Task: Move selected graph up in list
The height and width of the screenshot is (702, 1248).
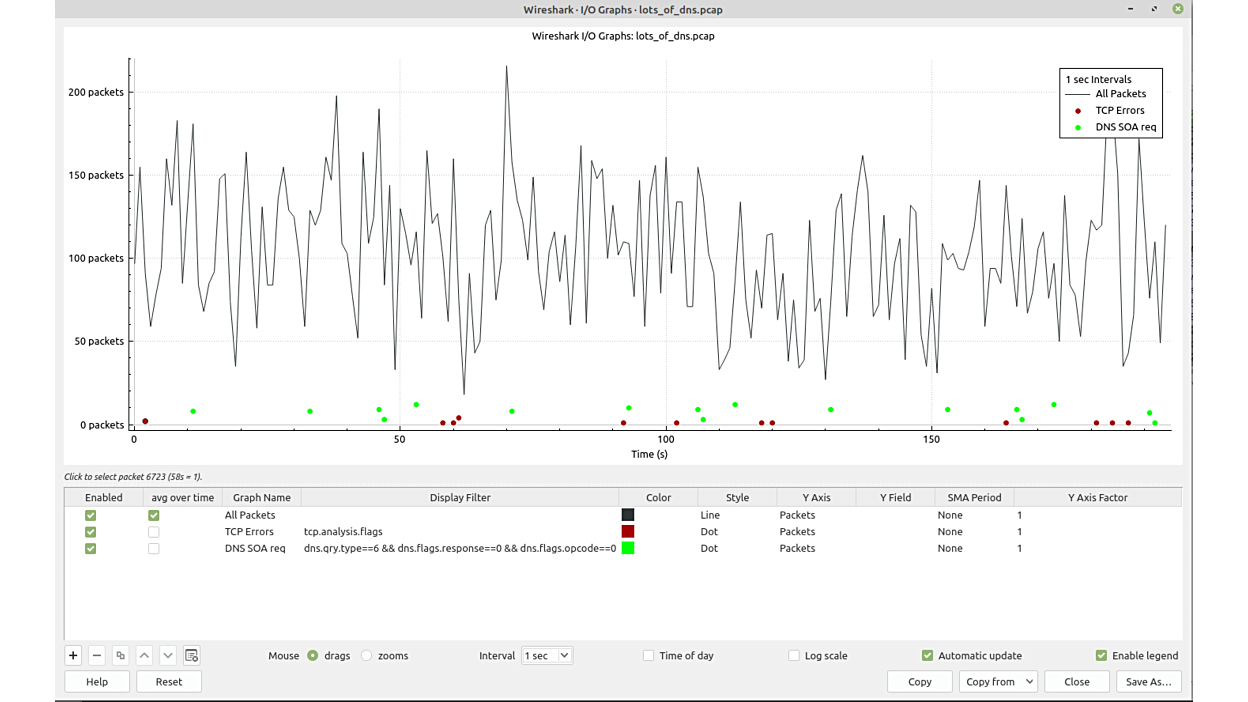Action: coord(144,656)
